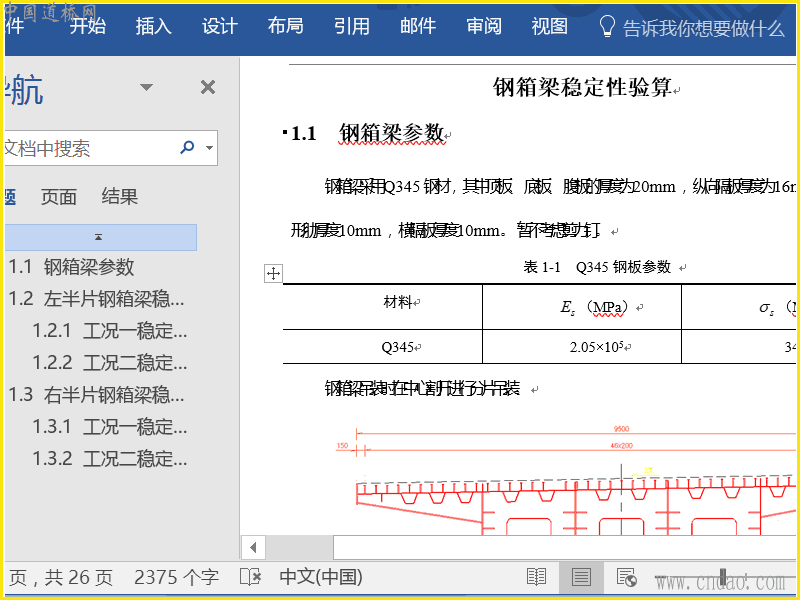800x600 pixels.
Task: Go to heading 1.1 钢箱梁参数
Action: [71, 267]
